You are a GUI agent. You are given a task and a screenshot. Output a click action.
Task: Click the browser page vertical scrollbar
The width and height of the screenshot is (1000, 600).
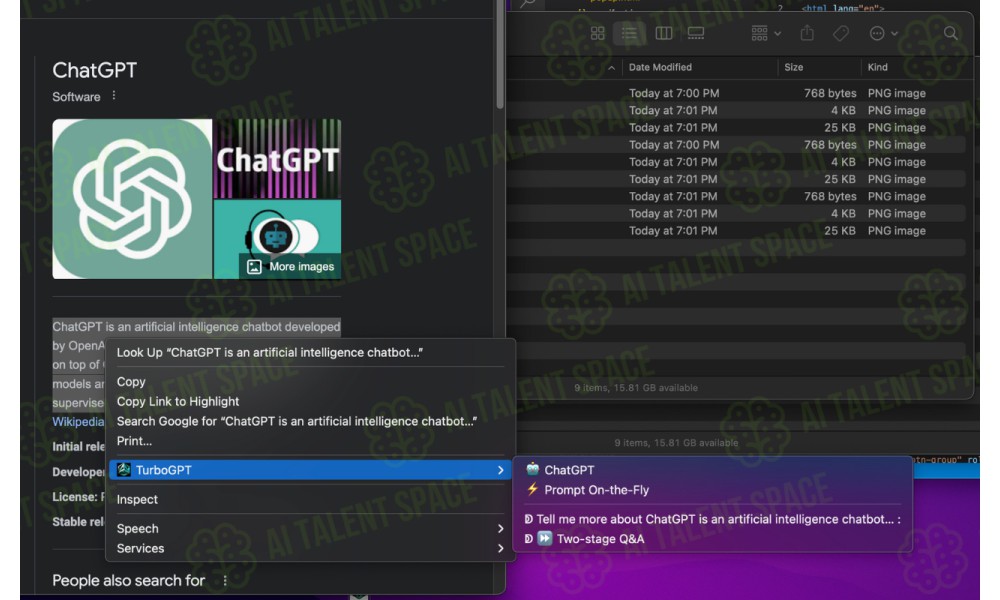pyautogui.click(x=500, y=57)
